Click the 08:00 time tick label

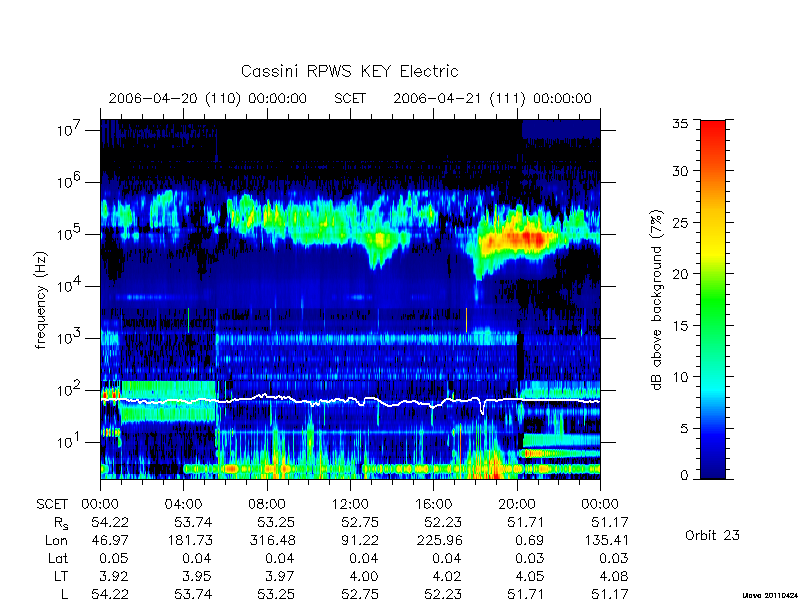click(267, 504)
